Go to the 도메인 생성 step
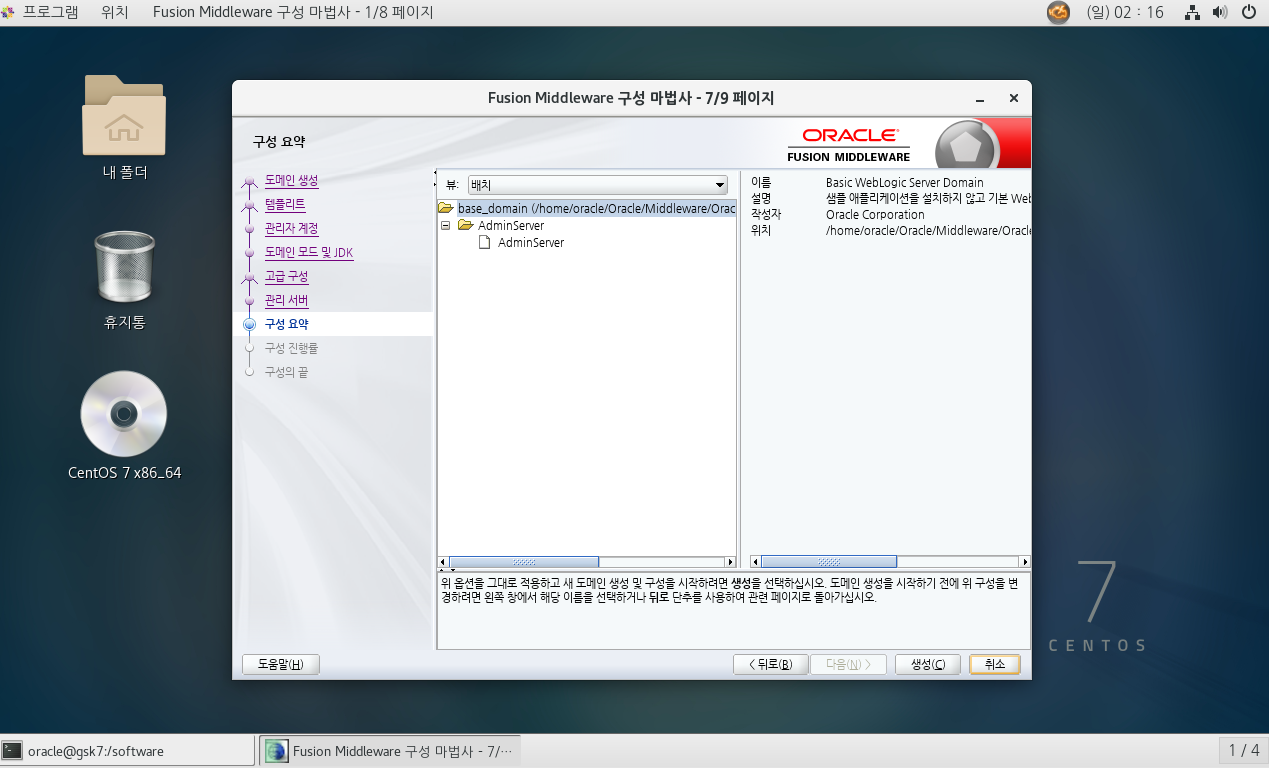Image resolution: width=1269 pixels, height=768 pixels. click(292, 180)
